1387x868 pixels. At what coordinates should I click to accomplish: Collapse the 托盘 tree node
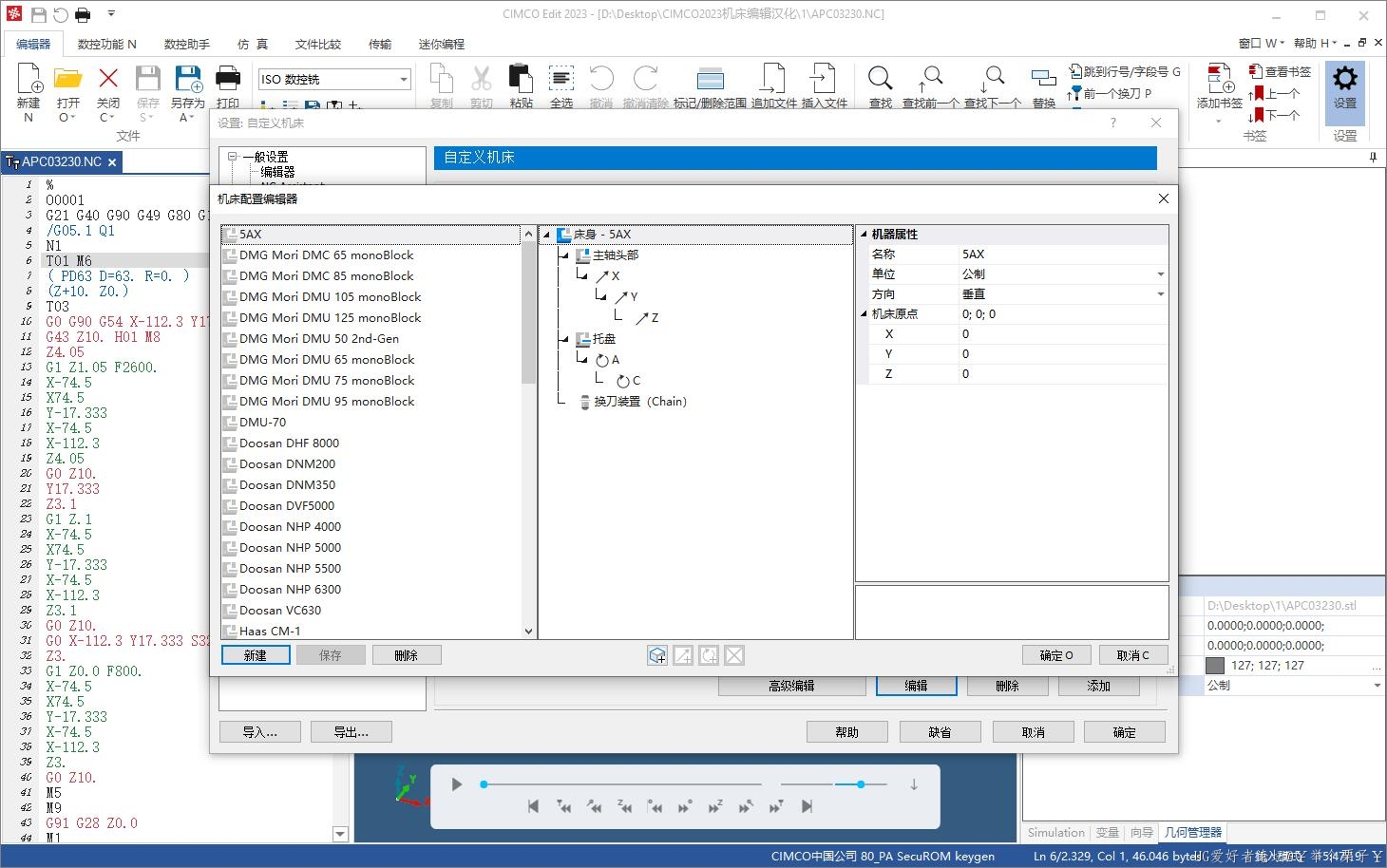point(564,339)
